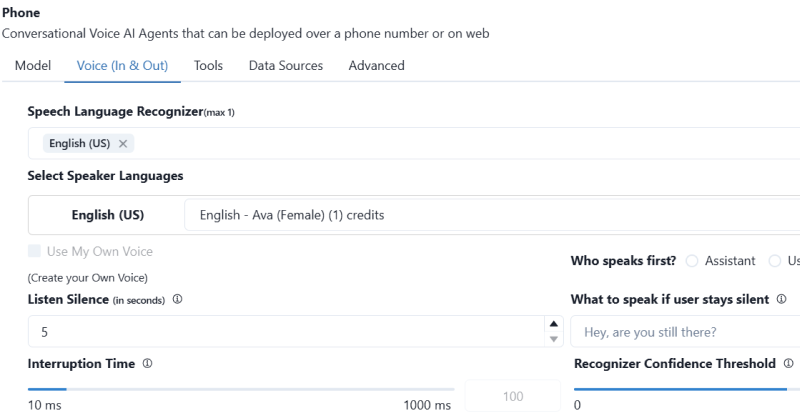This screenshot has width=800, height=418.
Task: Switch to the Model tab
Action: (33, 66)
